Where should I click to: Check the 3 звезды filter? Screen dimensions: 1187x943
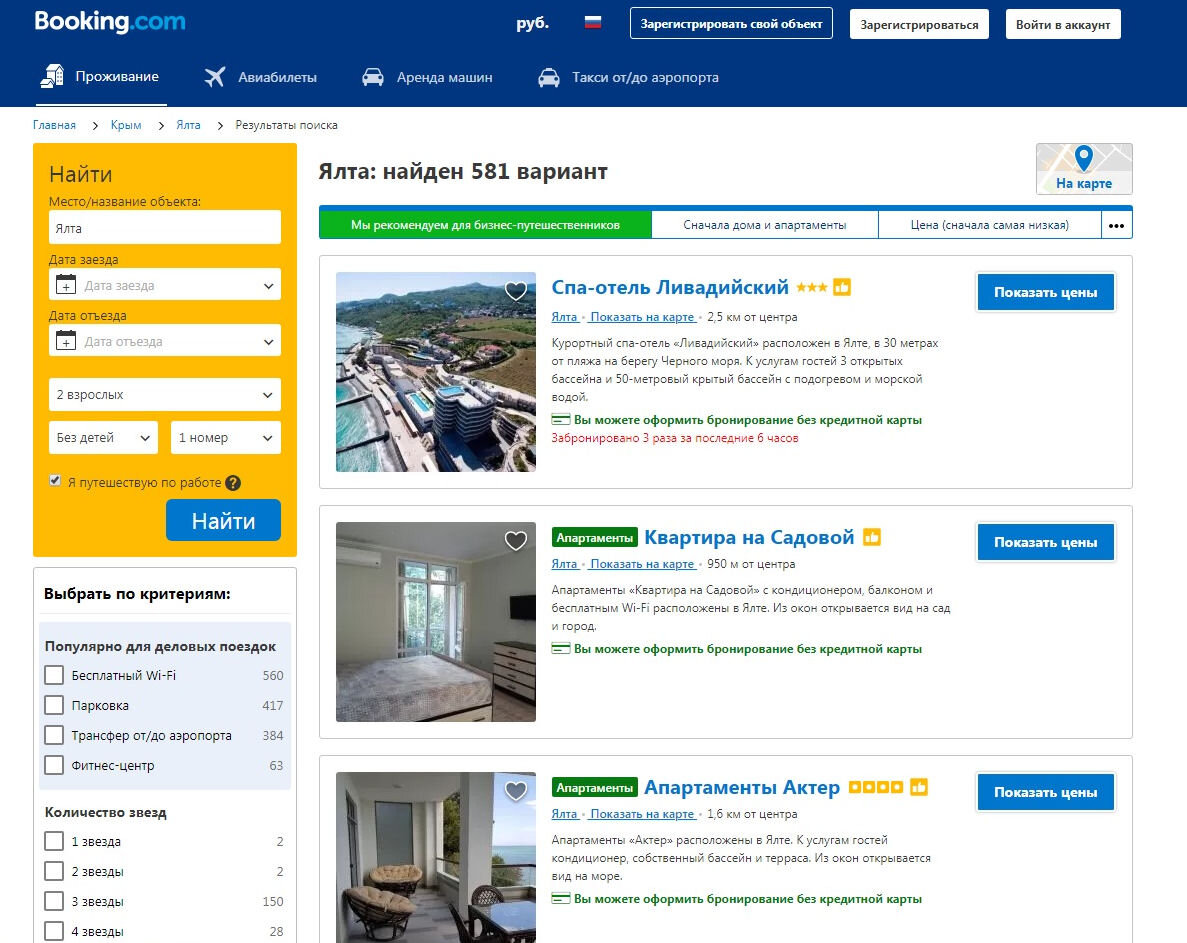pos(54,901)
